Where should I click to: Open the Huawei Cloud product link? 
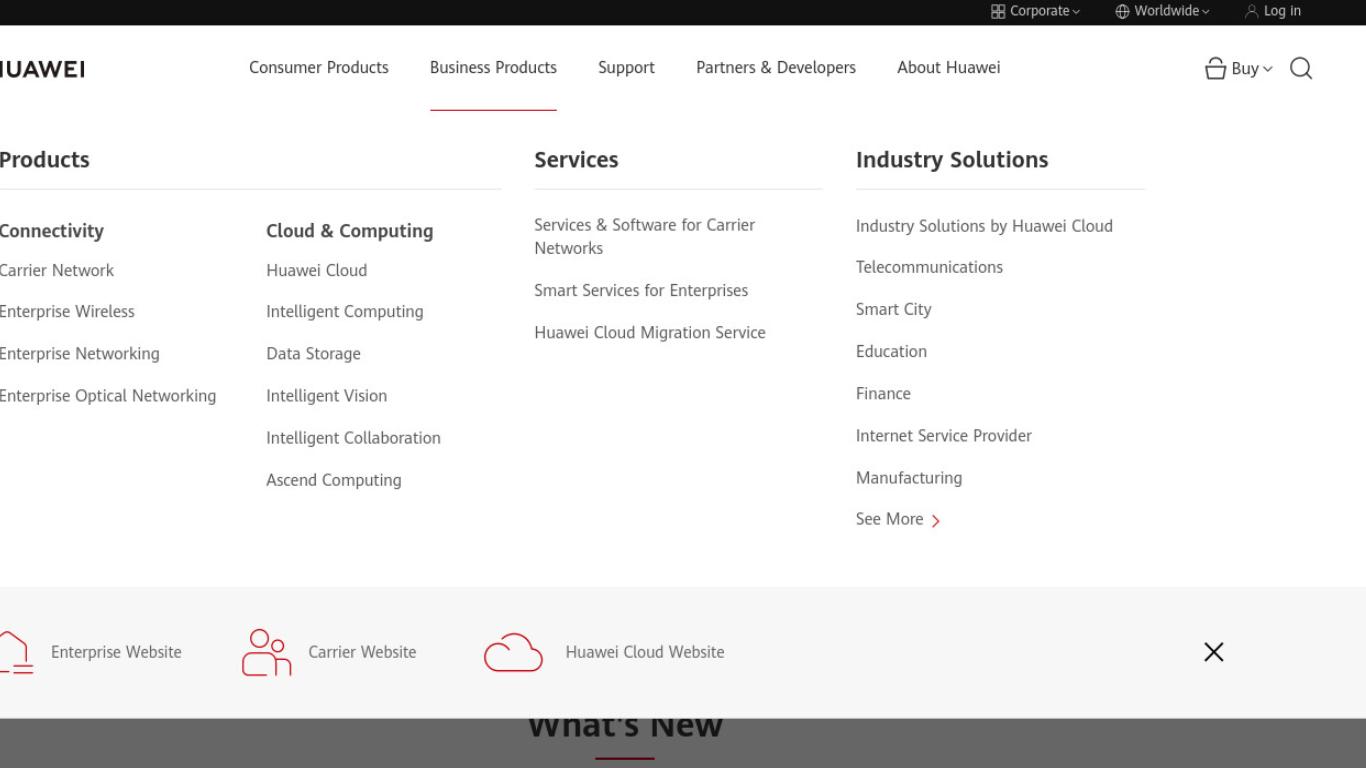[316, 270]
